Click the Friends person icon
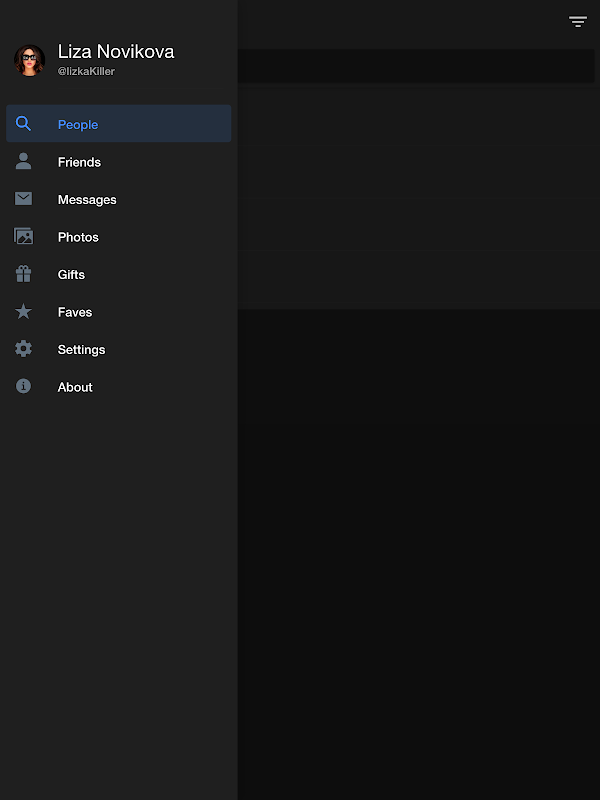The height and width of the screenshot is (800, 600). (x=23, y=161)
